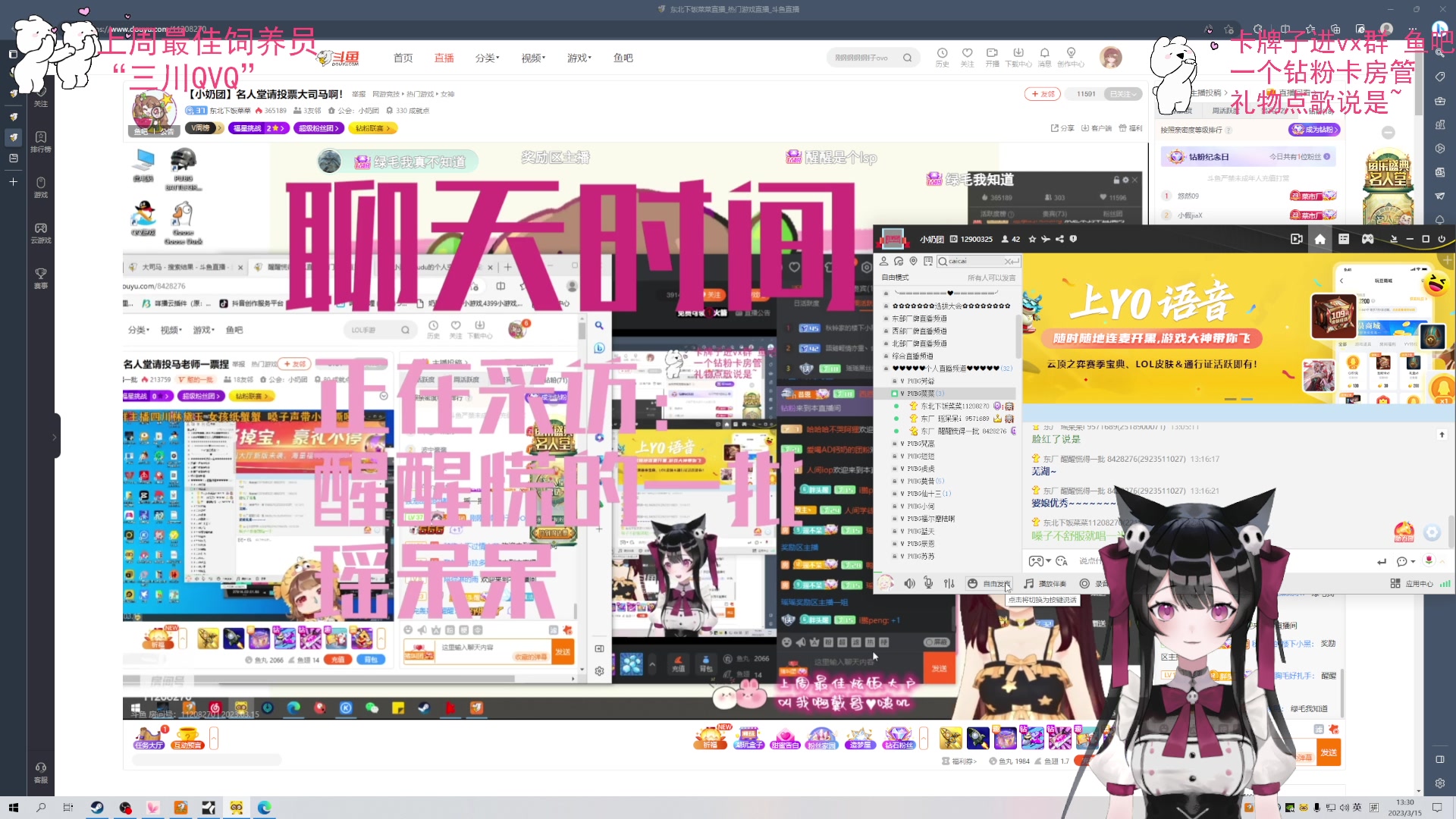Screen dimensions: 1456x819
Task: Open Windows taskbar search
Action: [x=41, y=808]
